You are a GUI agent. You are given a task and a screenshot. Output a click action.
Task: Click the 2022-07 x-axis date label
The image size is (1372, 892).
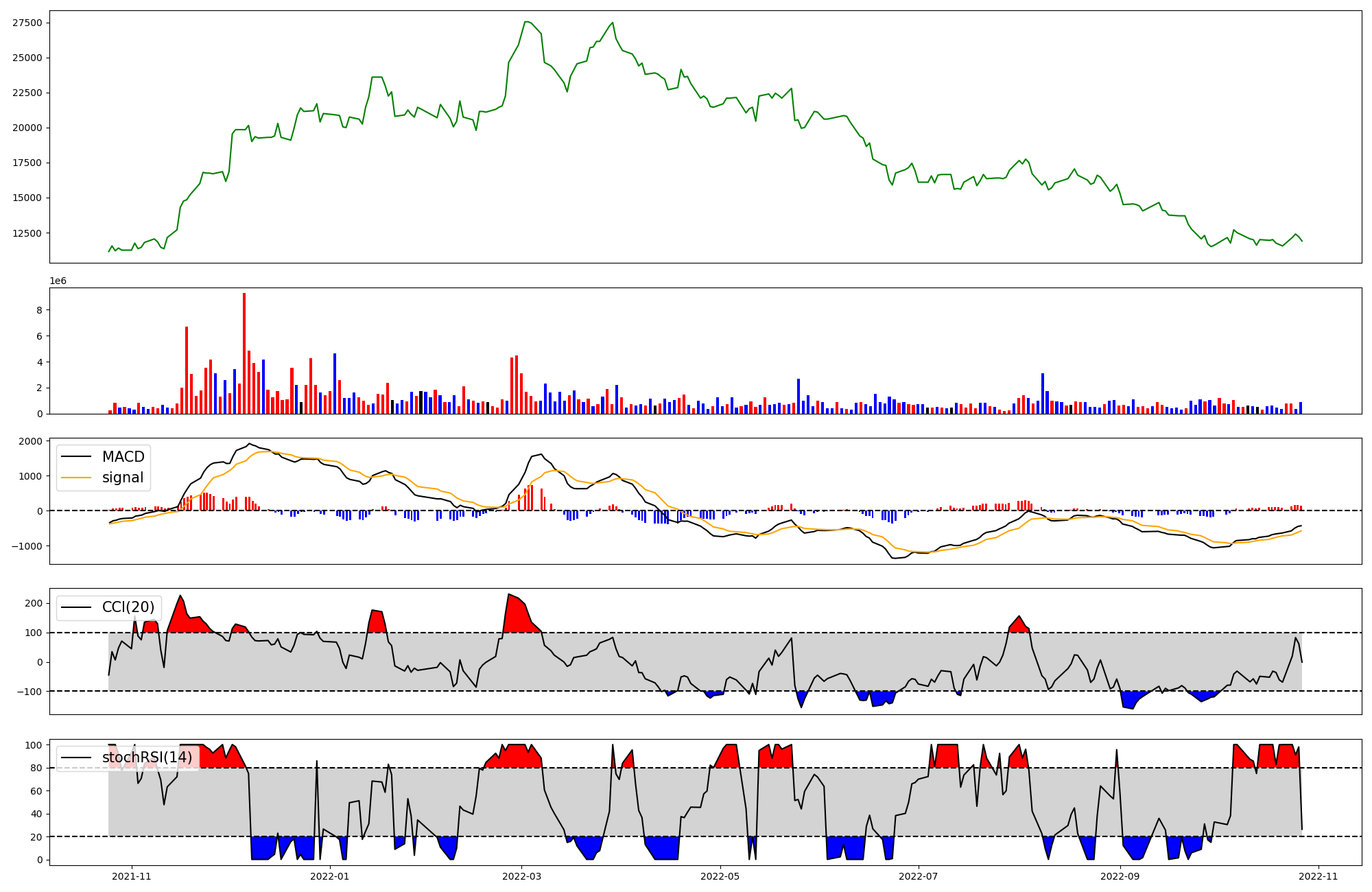(x=918, y=876)
